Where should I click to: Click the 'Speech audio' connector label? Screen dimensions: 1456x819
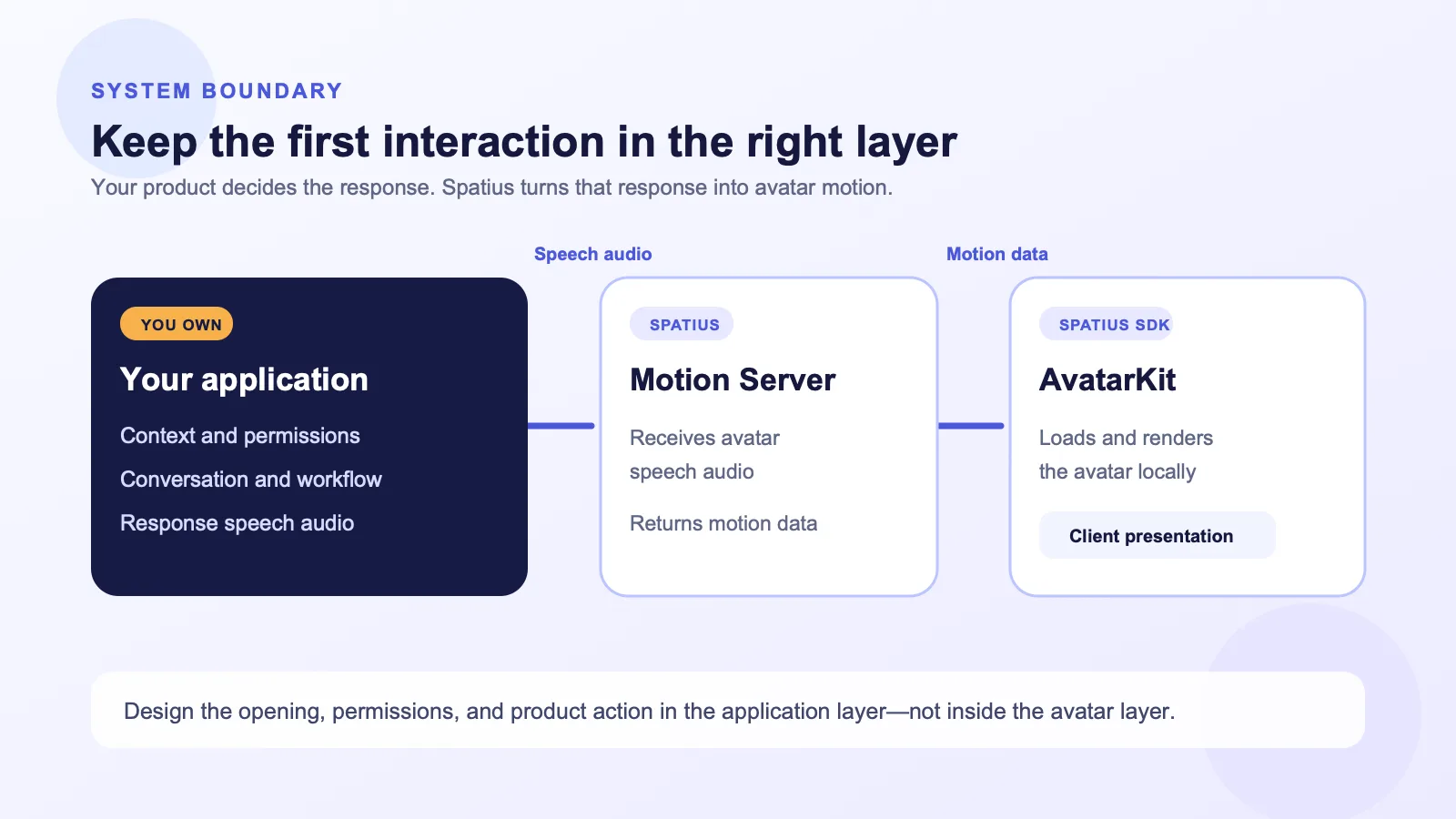tap(592, 254)
